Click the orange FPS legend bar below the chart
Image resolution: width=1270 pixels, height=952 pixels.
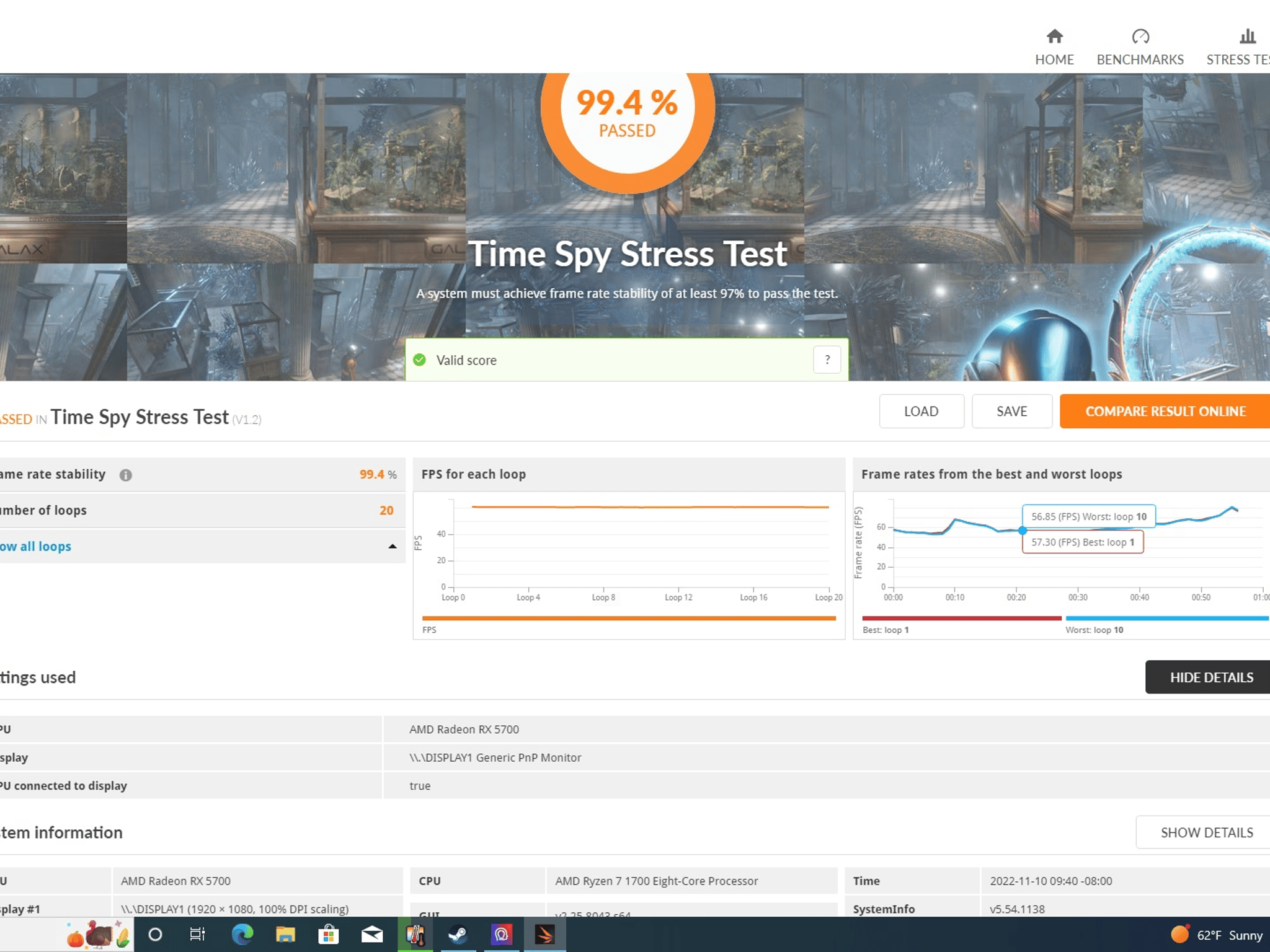point(628,618)
